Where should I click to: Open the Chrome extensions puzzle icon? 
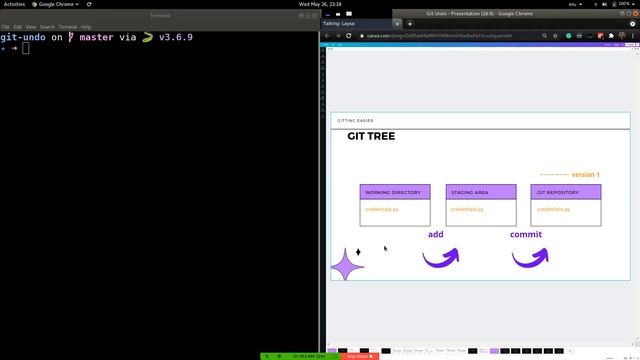611,36
